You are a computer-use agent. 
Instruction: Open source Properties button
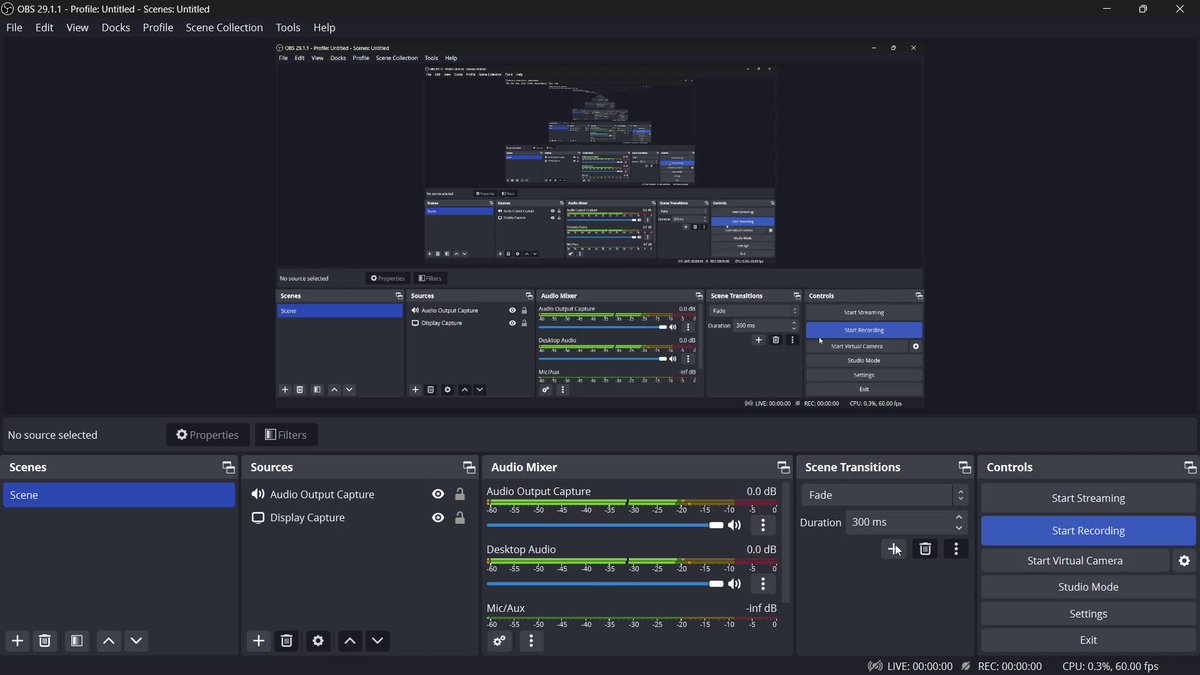click(208, 435)
